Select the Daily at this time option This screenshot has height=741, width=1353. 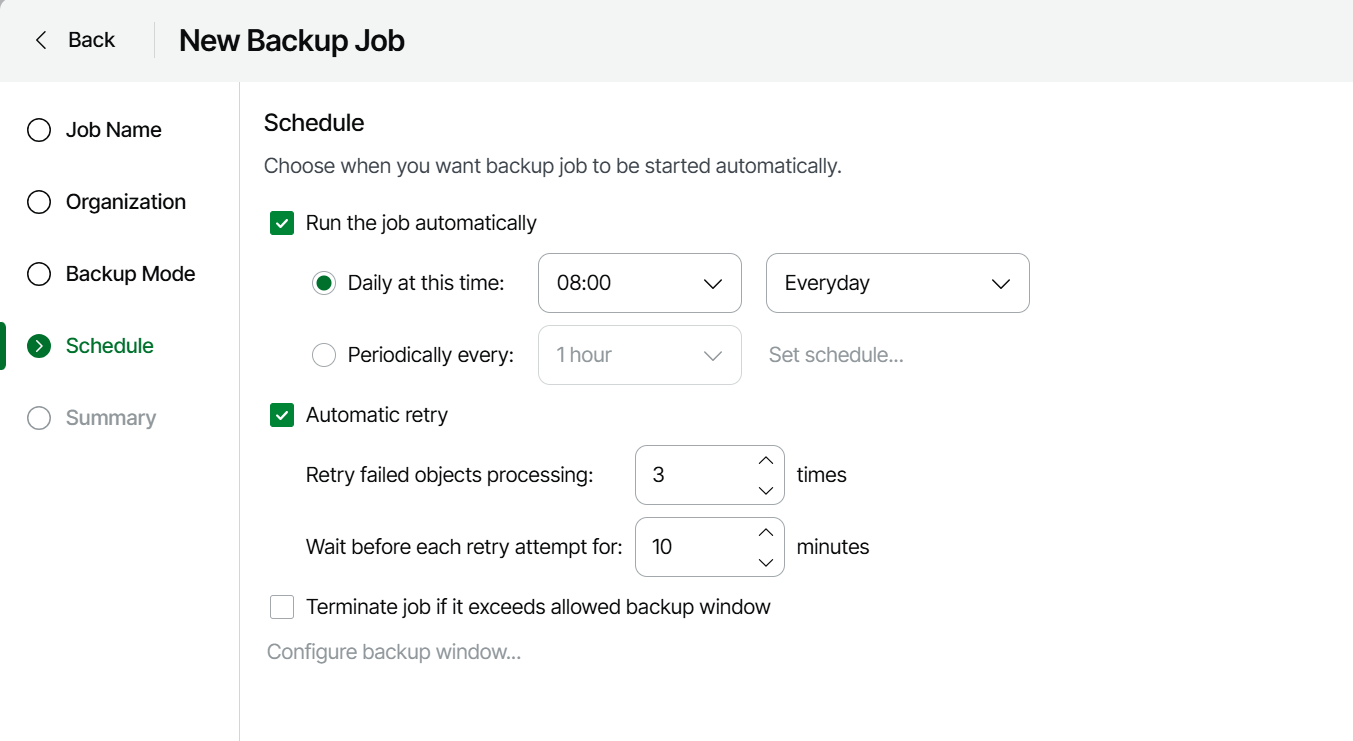coord(324,283)
